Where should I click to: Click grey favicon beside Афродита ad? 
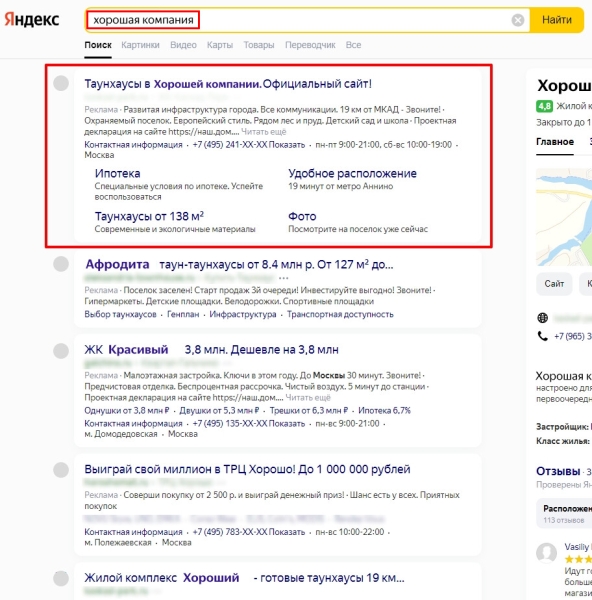point(61,264)
